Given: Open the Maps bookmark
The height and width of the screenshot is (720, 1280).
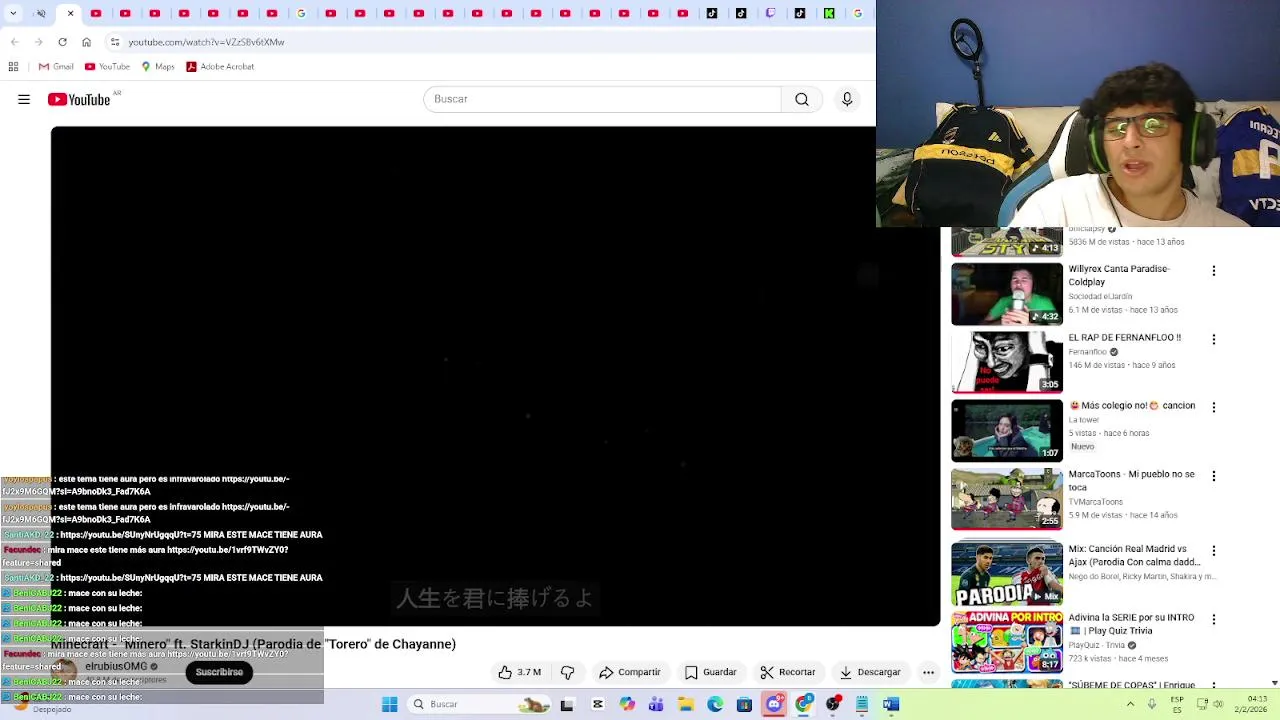Looking at the screenshot, I should [158, 66].
